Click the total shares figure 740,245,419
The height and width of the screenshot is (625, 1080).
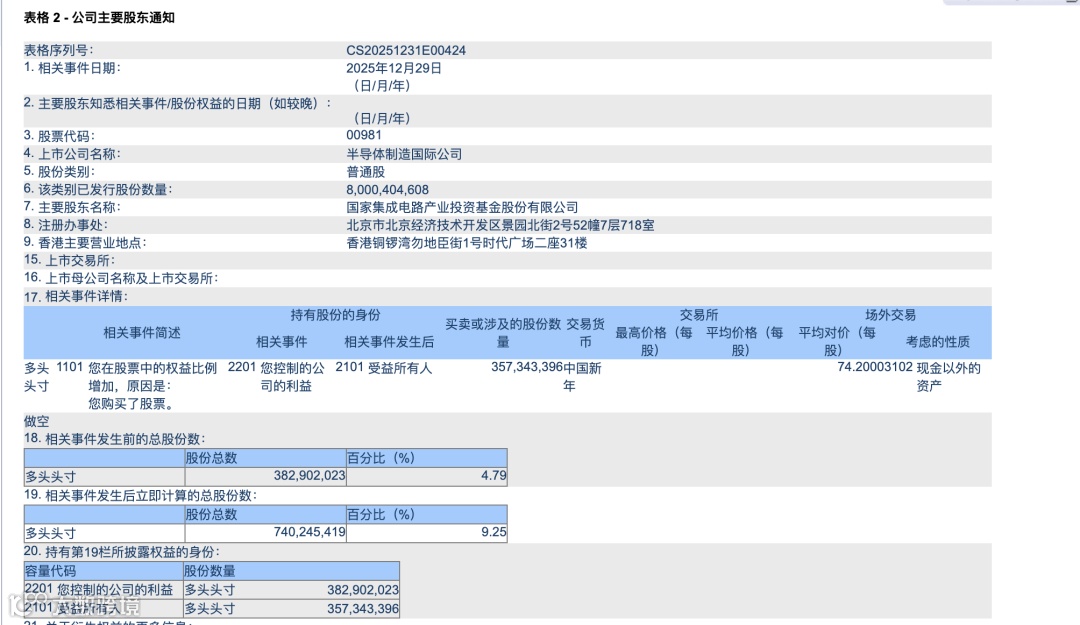(x=309, y=532)
